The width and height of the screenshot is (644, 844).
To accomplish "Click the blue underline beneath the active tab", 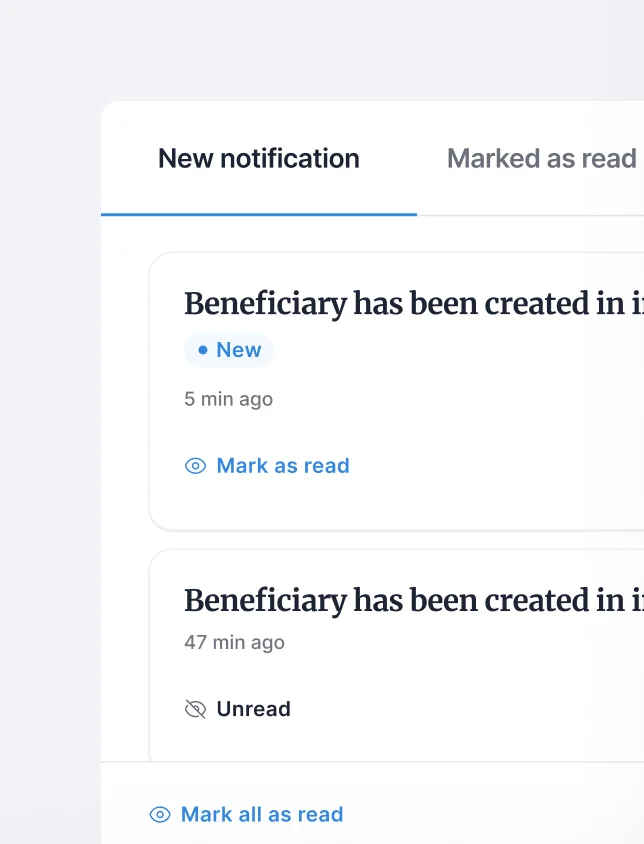I will point(259,214).
